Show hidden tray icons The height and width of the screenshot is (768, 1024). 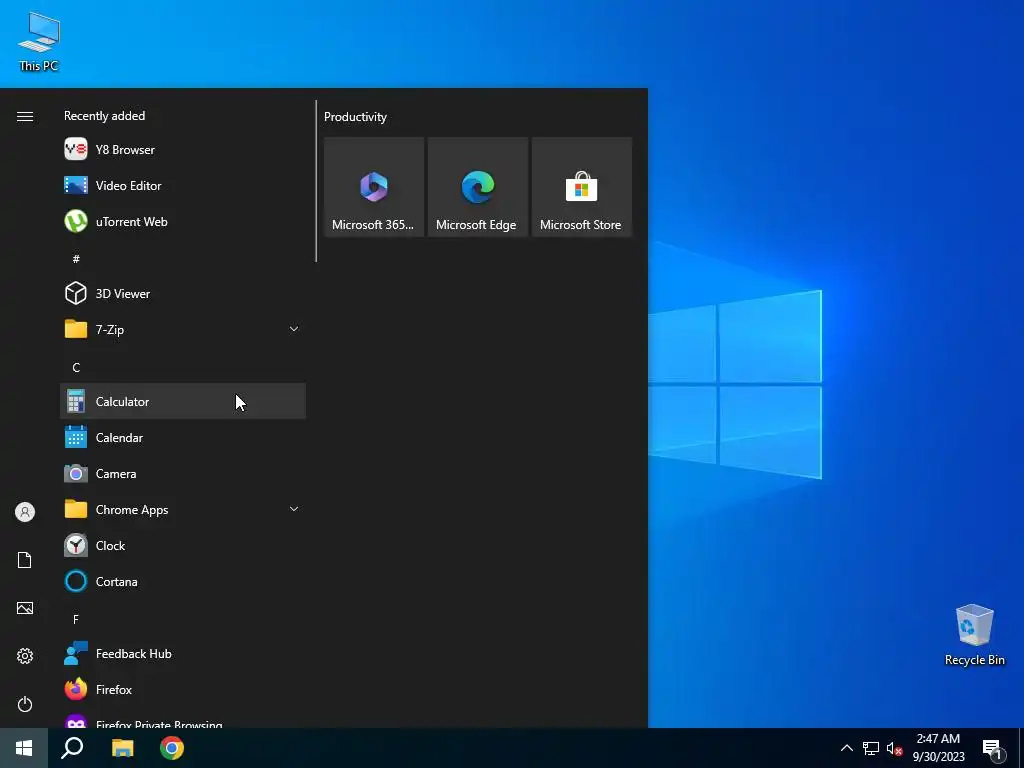846,748
